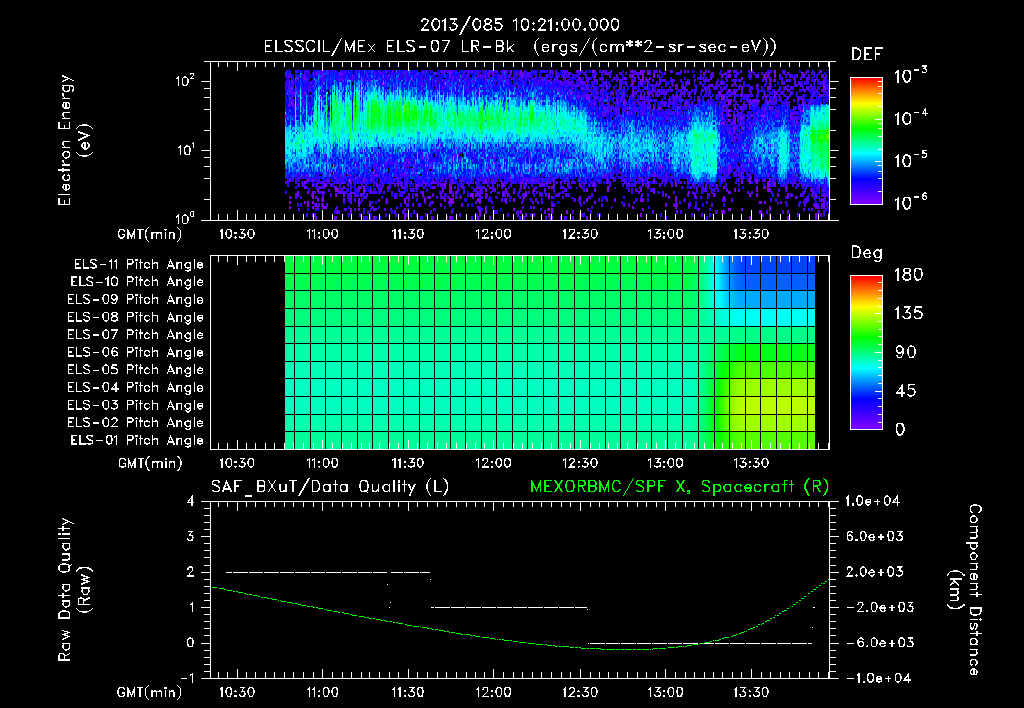Select the ELS-11 Pitch Angle row label
The width and height of the screenshot is (1024, 708).
point(138,265)
